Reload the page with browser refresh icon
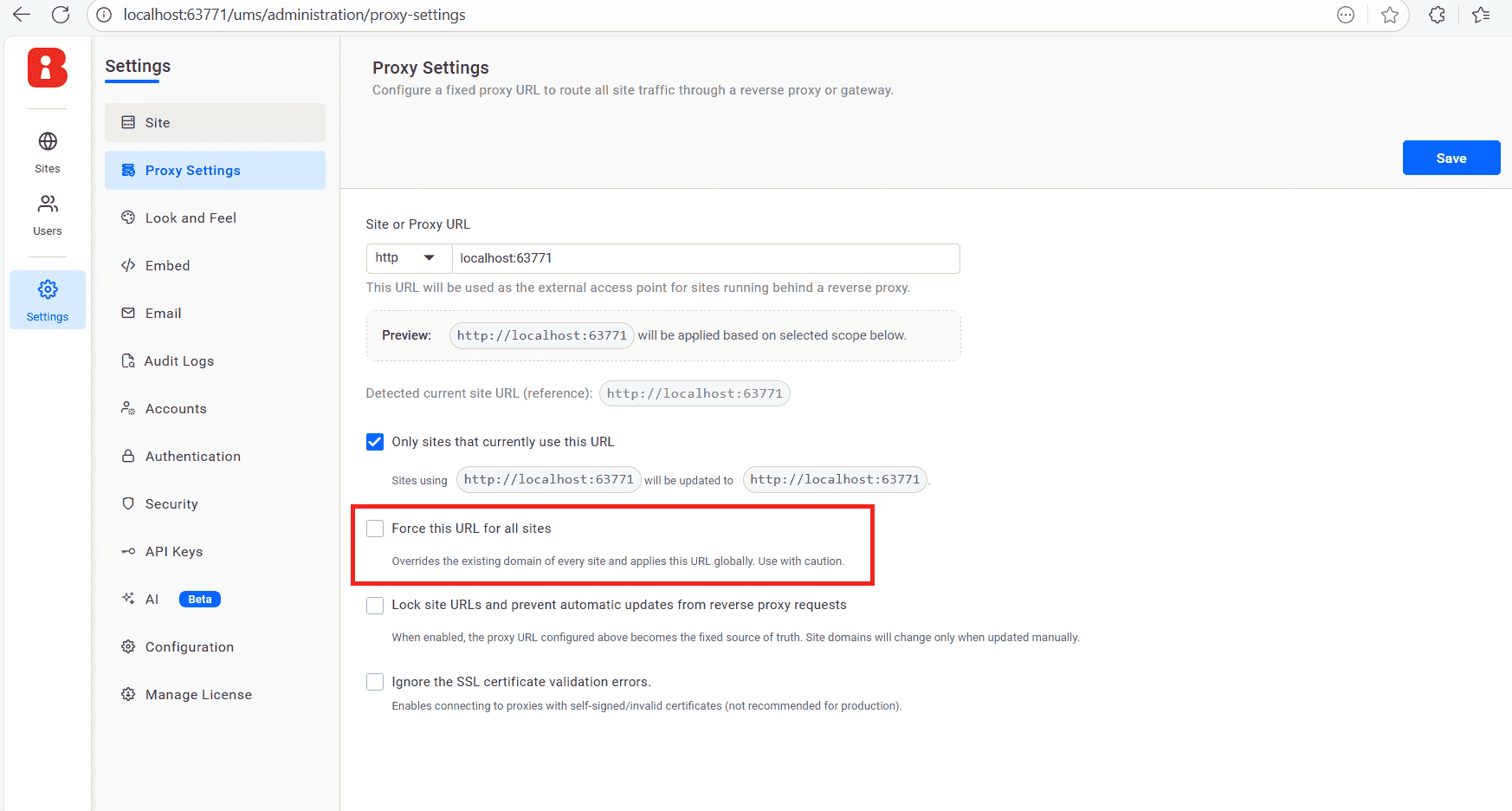The height and width of the screenshot is (811, 1512). click(61, 15)
